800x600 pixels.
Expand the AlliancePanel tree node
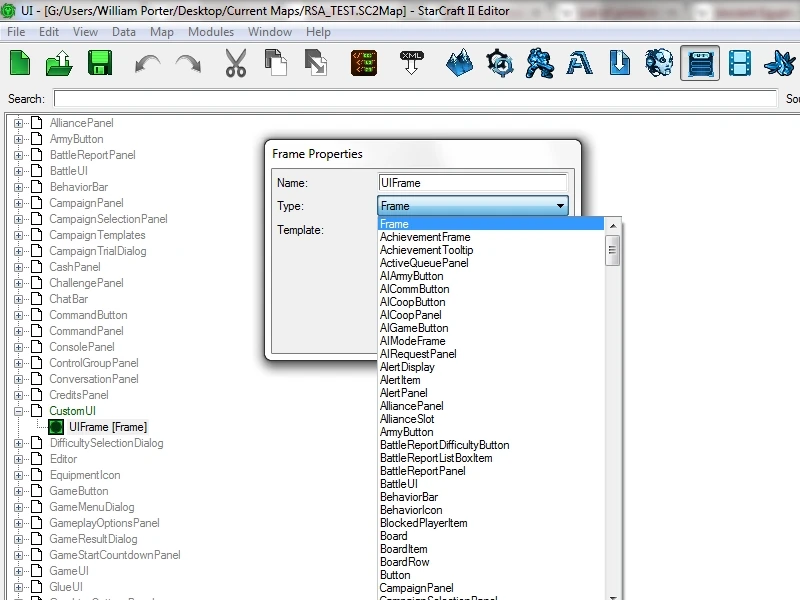point(18,123)
